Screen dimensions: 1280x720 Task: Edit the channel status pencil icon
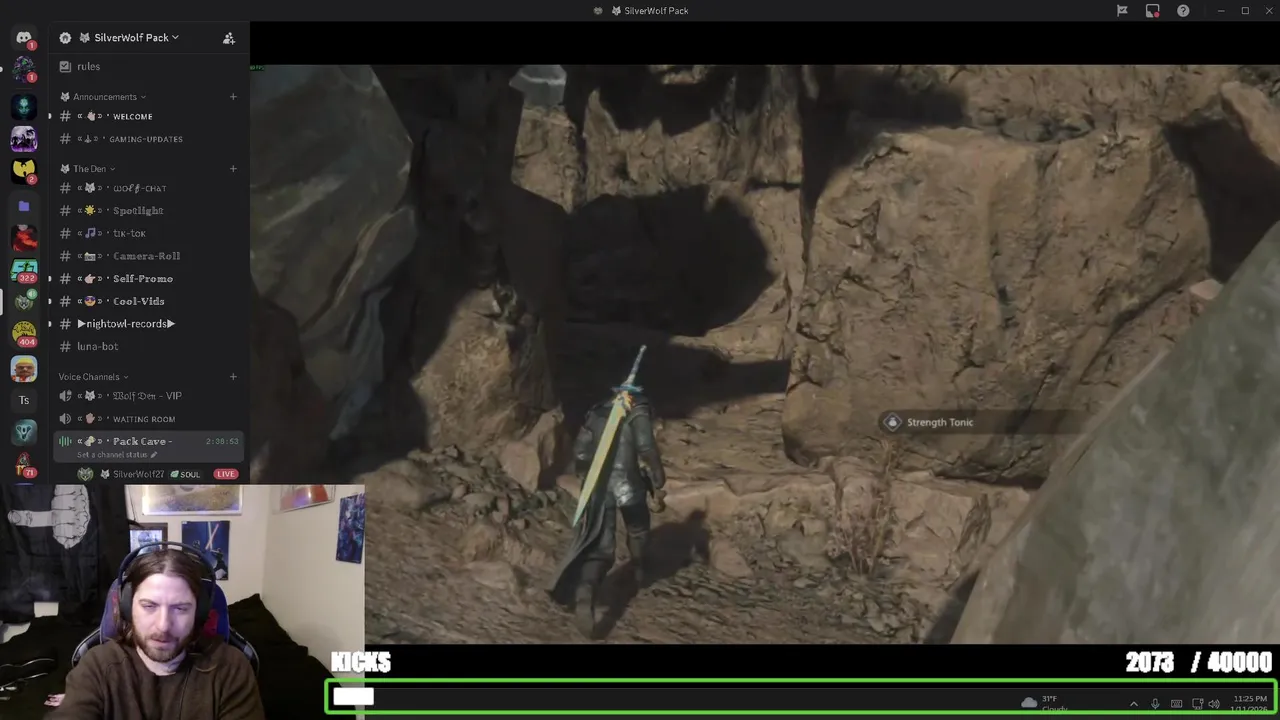pyautogui.click(x=154, y=455)
